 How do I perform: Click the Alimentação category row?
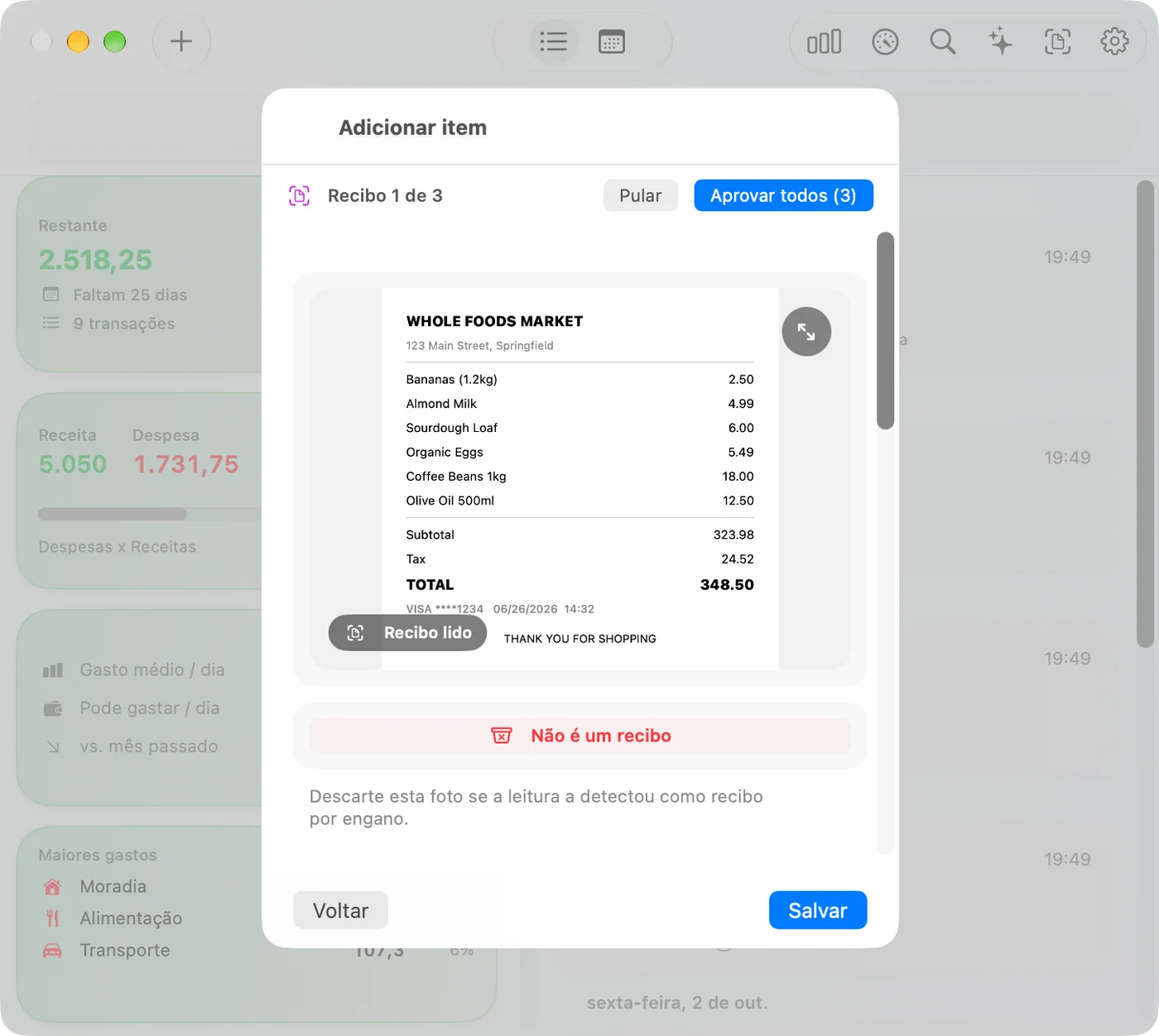(112, 918)
